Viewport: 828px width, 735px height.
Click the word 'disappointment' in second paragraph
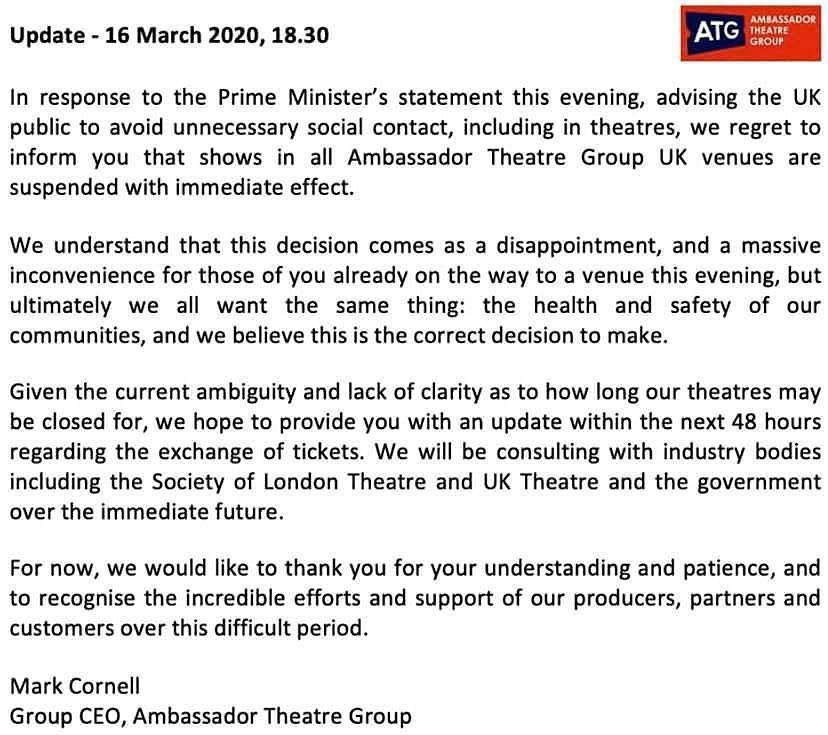(x=579, y=246)
